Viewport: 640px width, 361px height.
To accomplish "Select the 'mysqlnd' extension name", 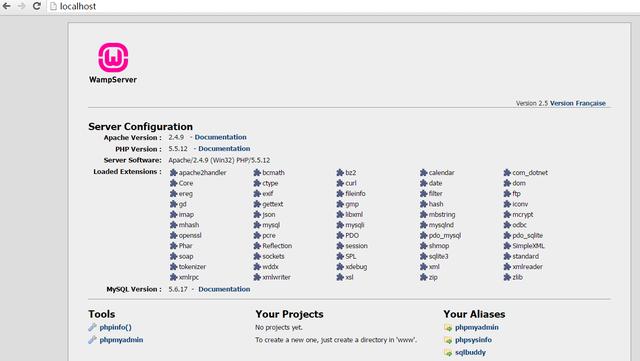I will click(441, 225).
